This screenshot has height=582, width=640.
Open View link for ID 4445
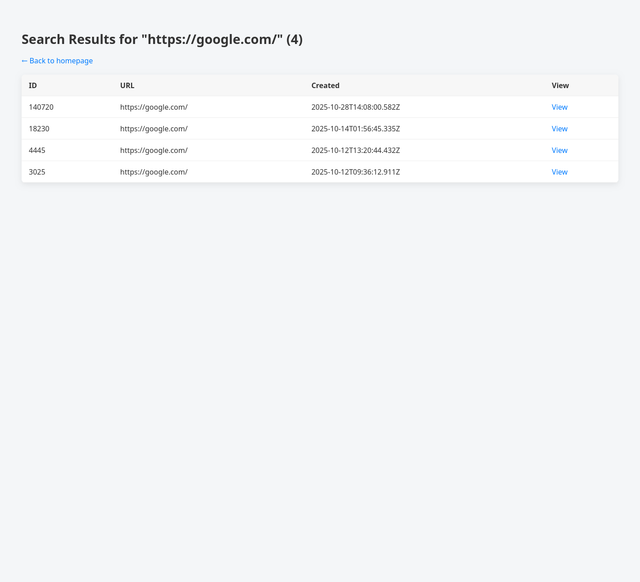click(559, 150)
